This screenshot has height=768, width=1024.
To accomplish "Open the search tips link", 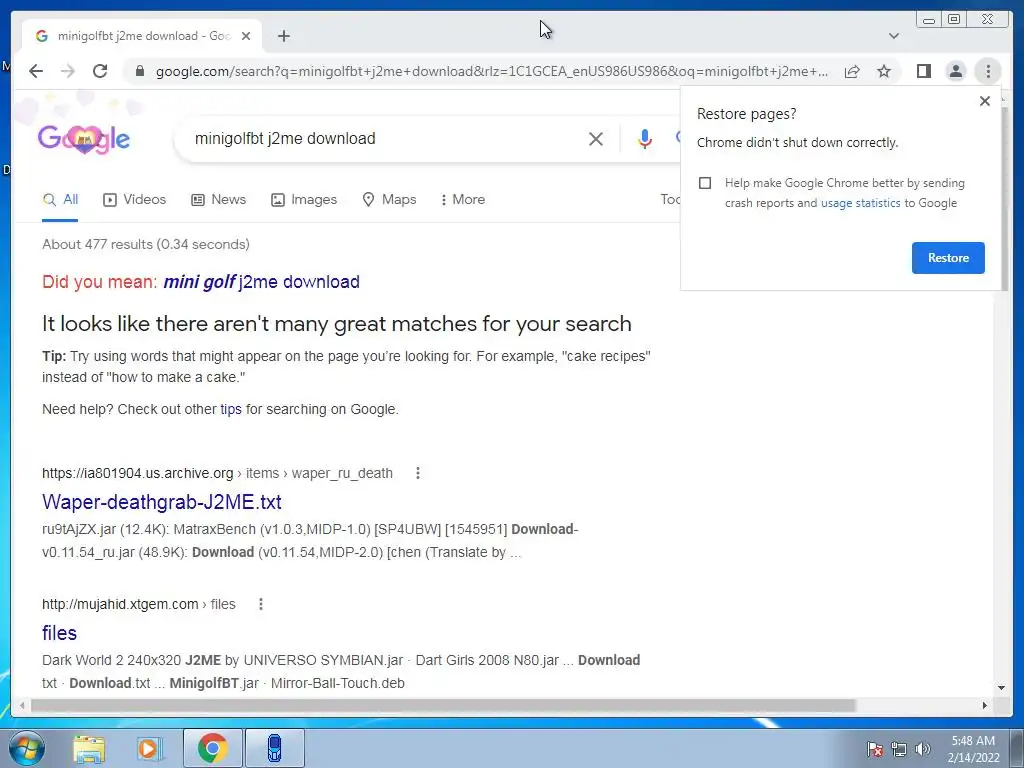I will pos(231,409).
